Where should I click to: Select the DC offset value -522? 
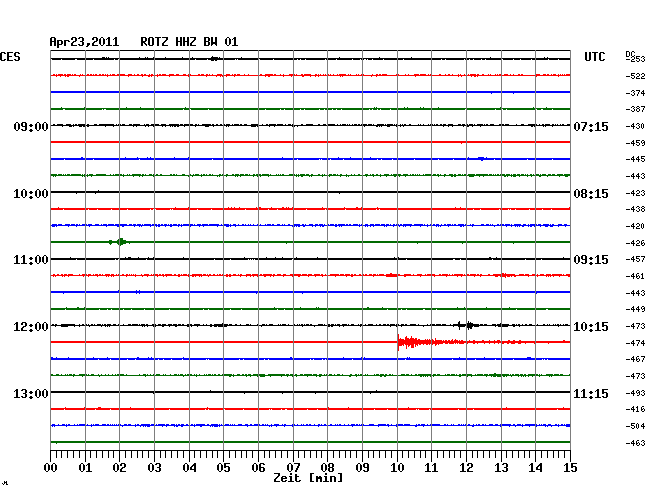pyautogui.click(x=635, y=76)
